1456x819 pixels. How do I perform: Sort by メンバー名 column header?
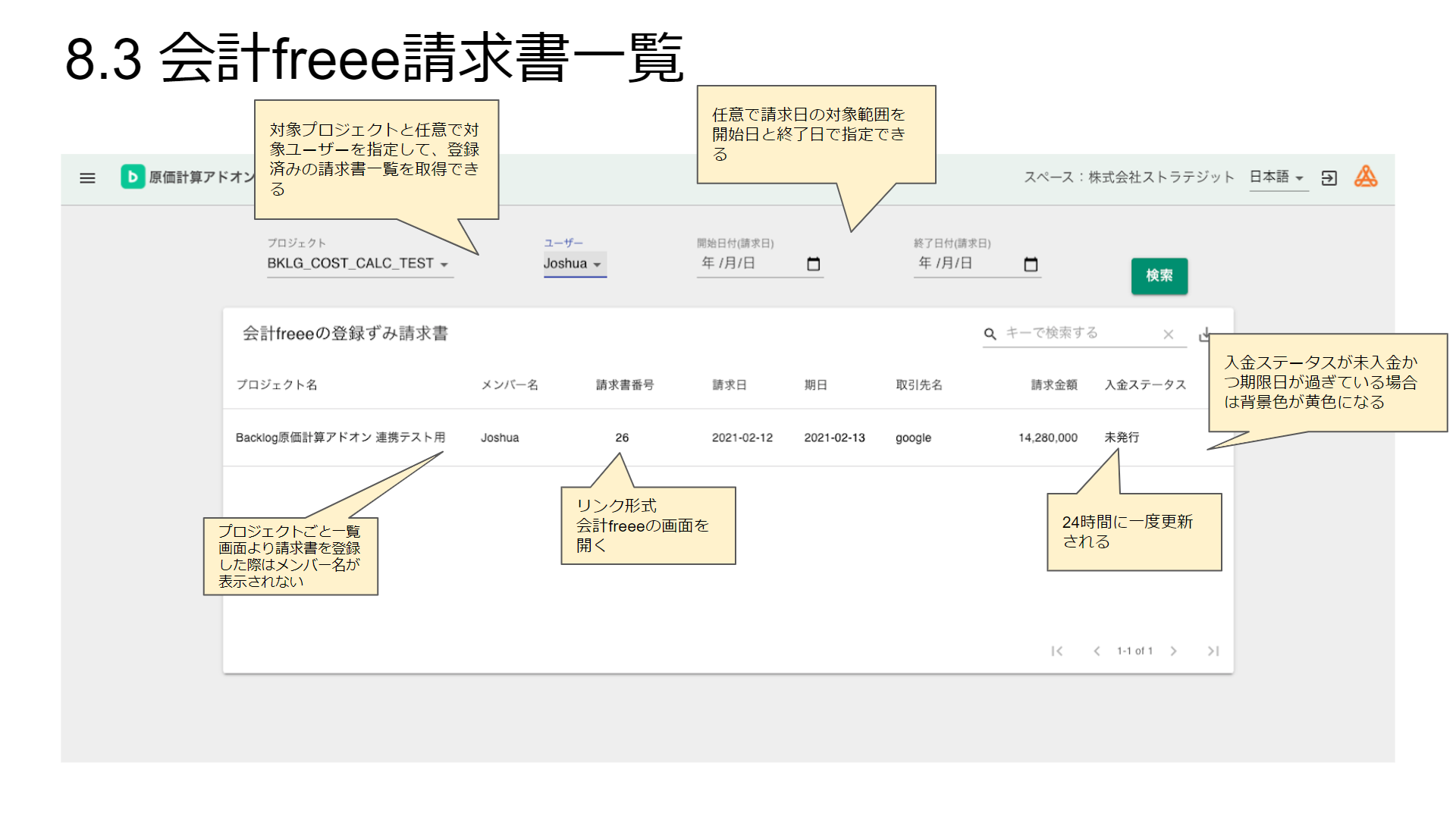(510, 384)
